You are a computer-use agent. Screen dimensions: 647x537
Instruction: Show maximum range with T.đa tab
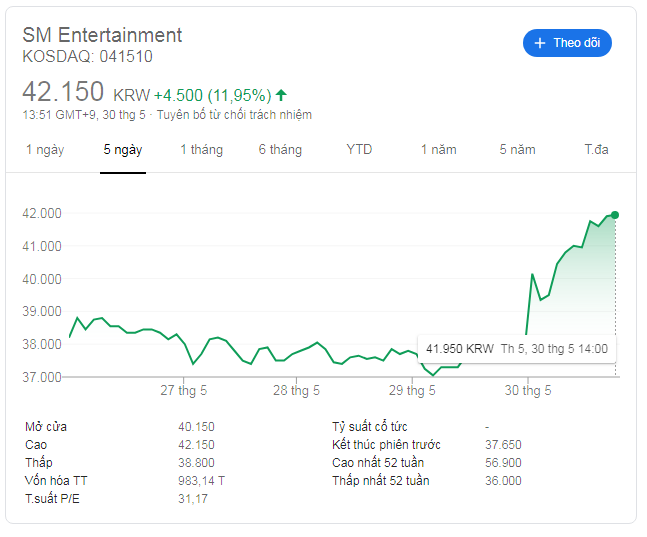(x=596, y=149)
